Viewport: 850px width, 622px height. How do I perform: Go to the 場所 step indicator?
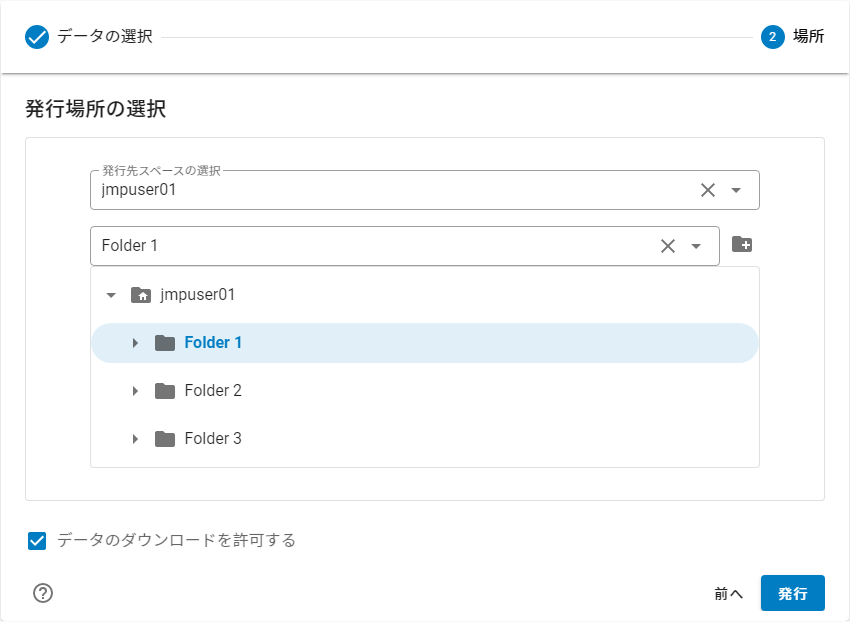coord(771,37)
